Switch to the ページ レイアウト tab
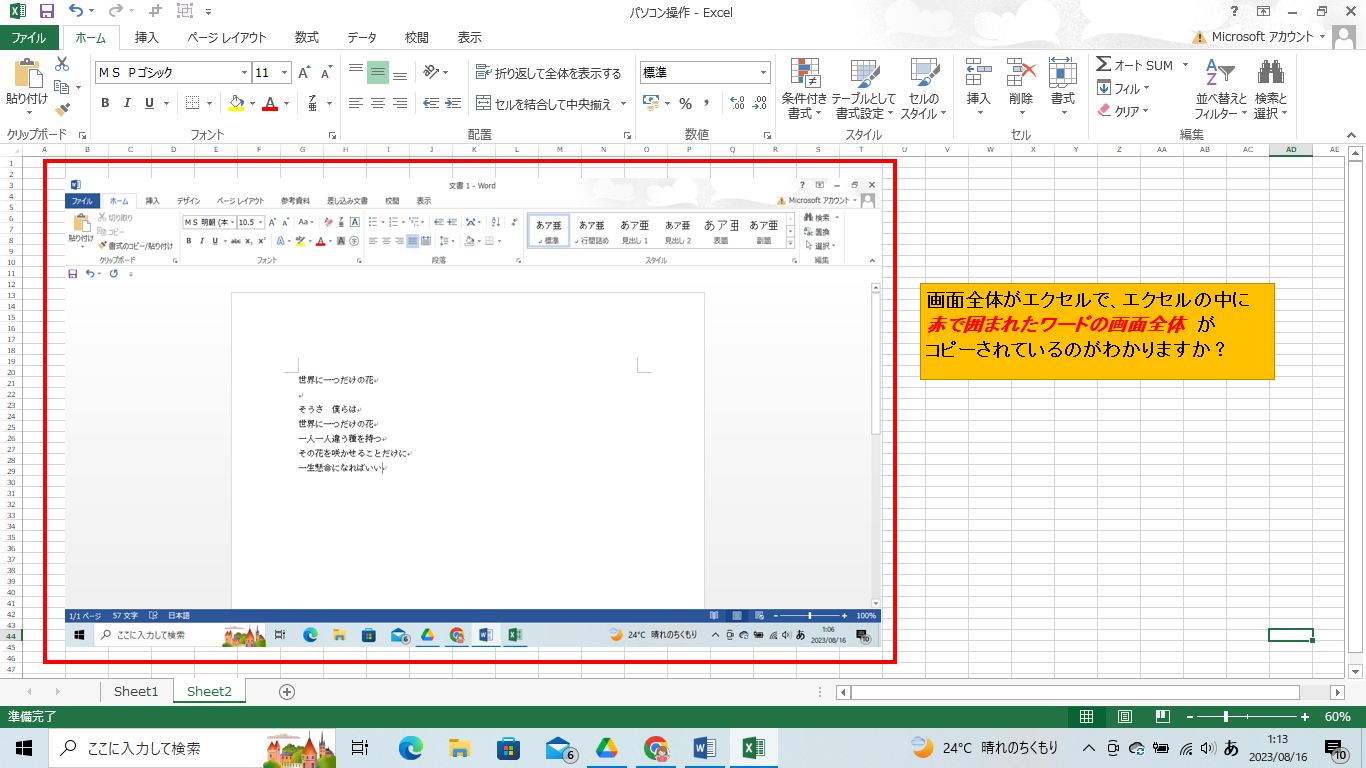 point(227,38)
